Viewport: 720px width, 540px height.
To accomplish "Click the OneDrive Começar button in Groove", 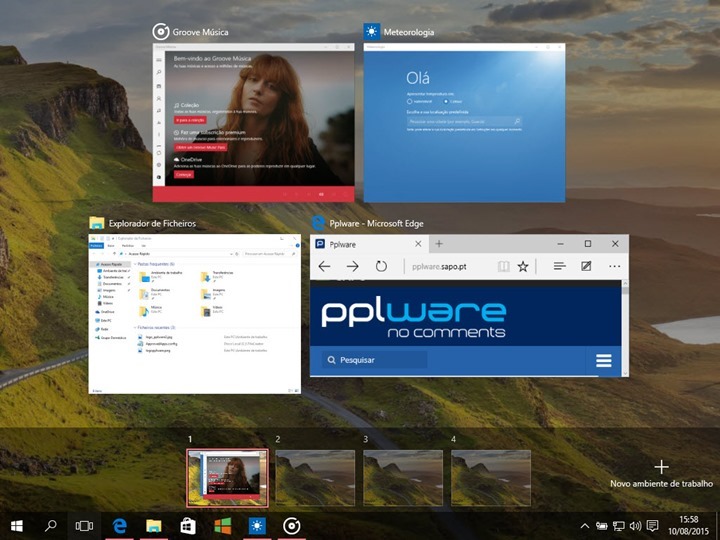I will click(x=184, y=174).
